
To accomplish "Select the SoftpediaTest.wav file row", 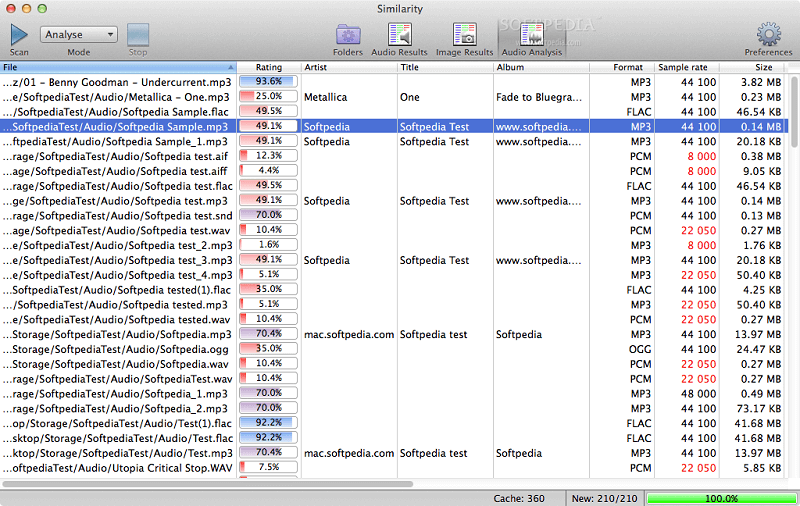I will [394, 379].
